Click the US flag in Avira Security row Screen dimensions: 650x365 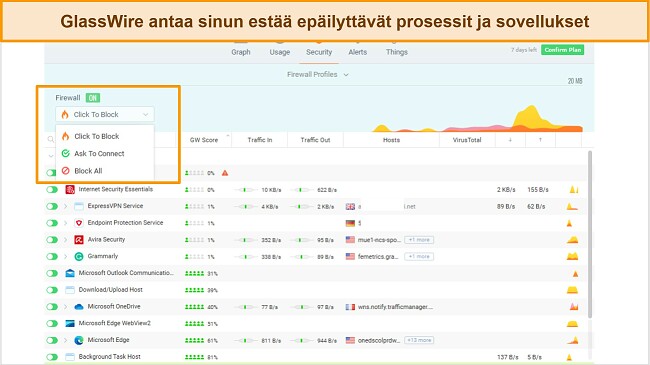pyautogui.click(x=350, y=240)
